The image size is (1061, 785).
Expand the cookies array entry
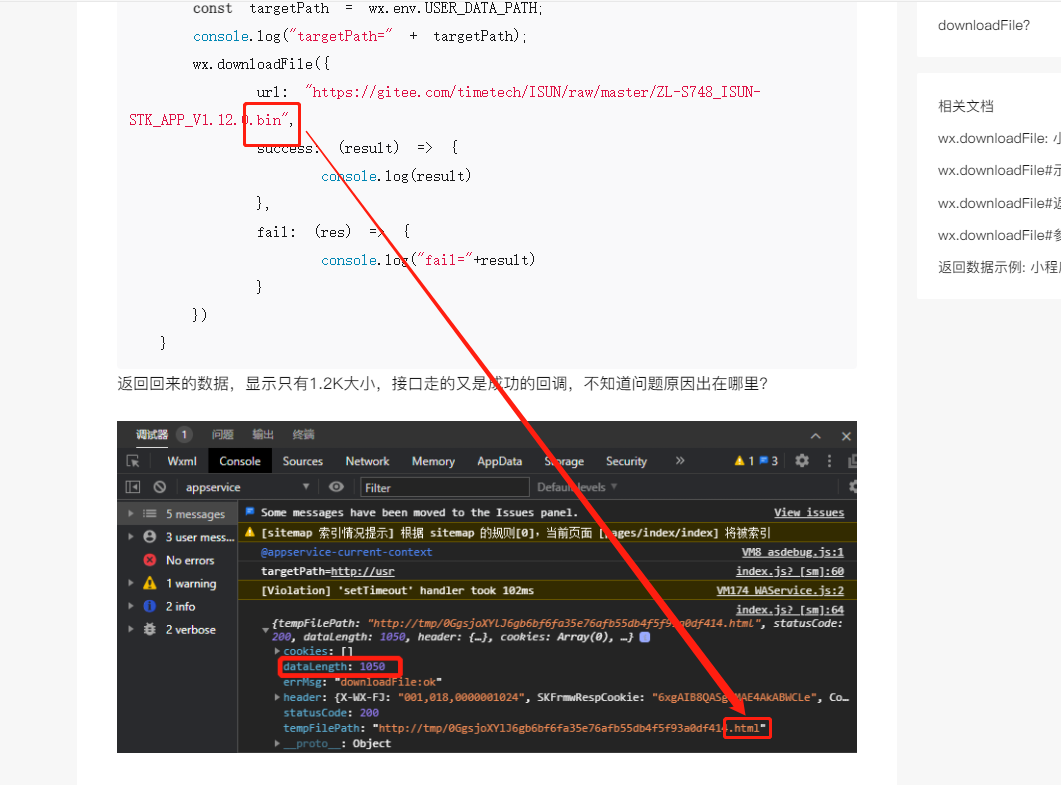pyautogui.click(x=277, y=651)
